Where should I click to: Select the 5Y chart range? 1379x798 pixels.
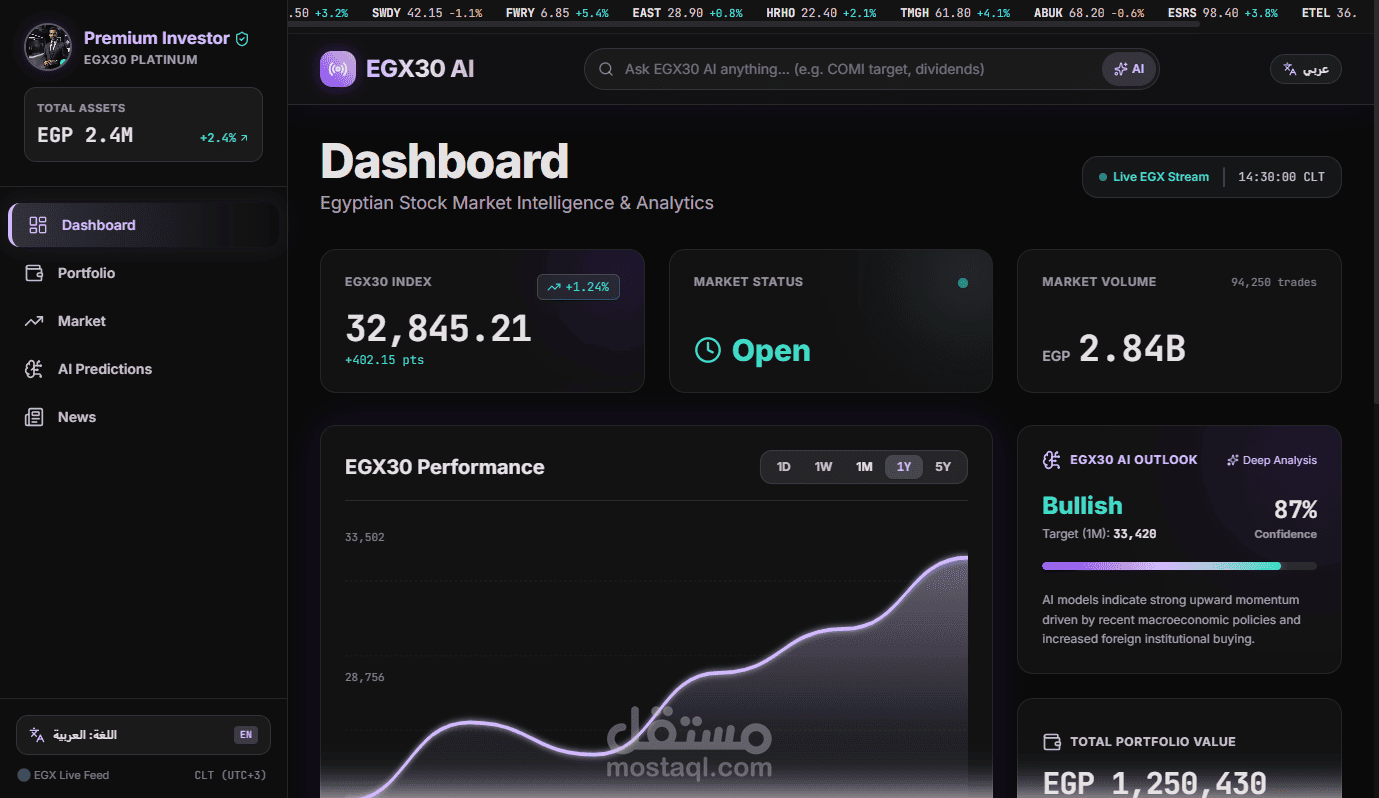pyautogui.click(x=943, y=467)
